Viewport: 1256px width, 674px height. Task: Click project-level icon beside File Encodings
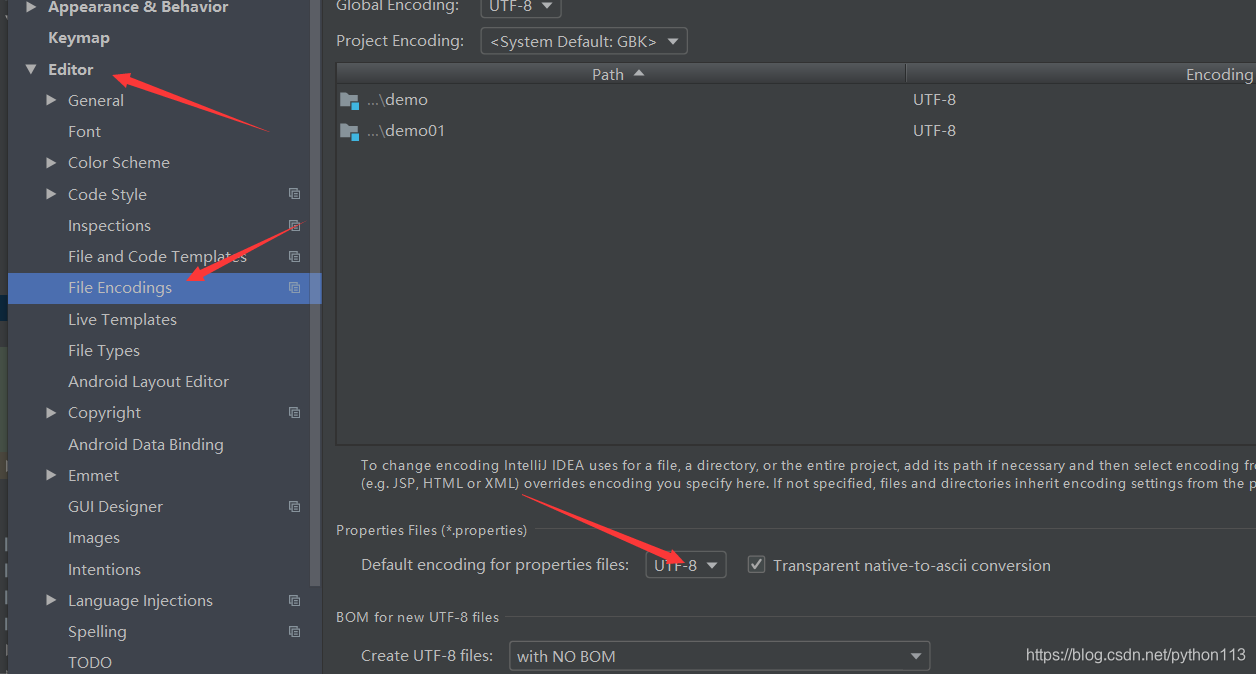point(294,288)
